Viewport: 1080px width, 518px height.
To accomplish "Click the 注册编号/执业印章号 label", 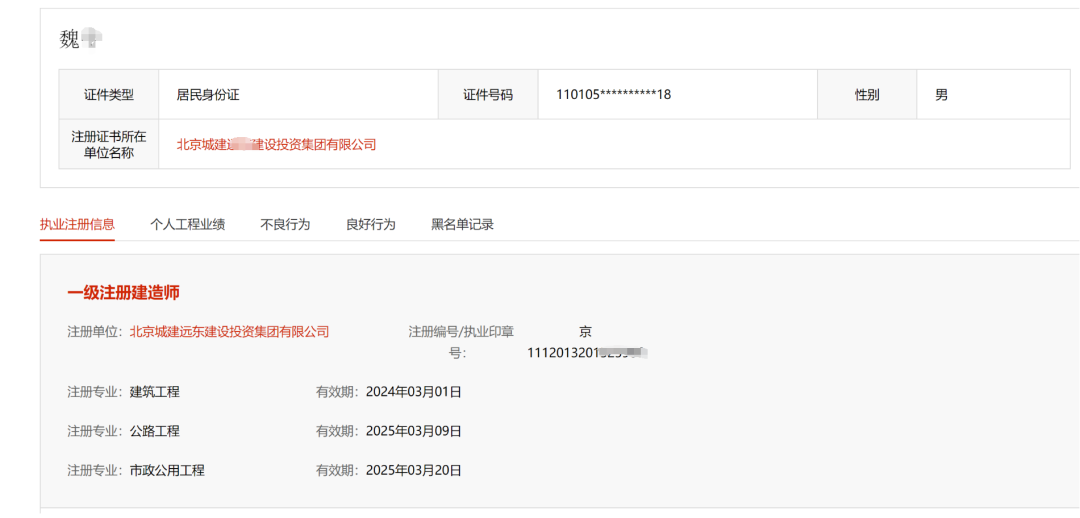I will click(460, 332).
